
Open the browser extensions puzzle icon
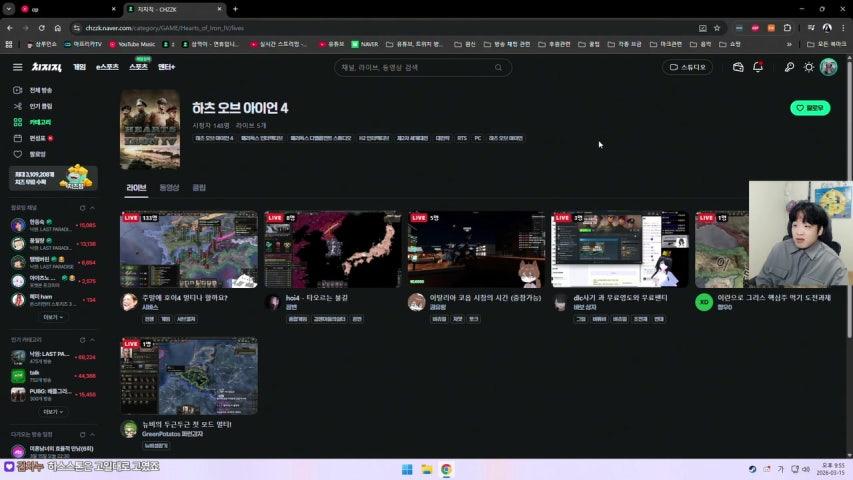click(x=787, y=28)
